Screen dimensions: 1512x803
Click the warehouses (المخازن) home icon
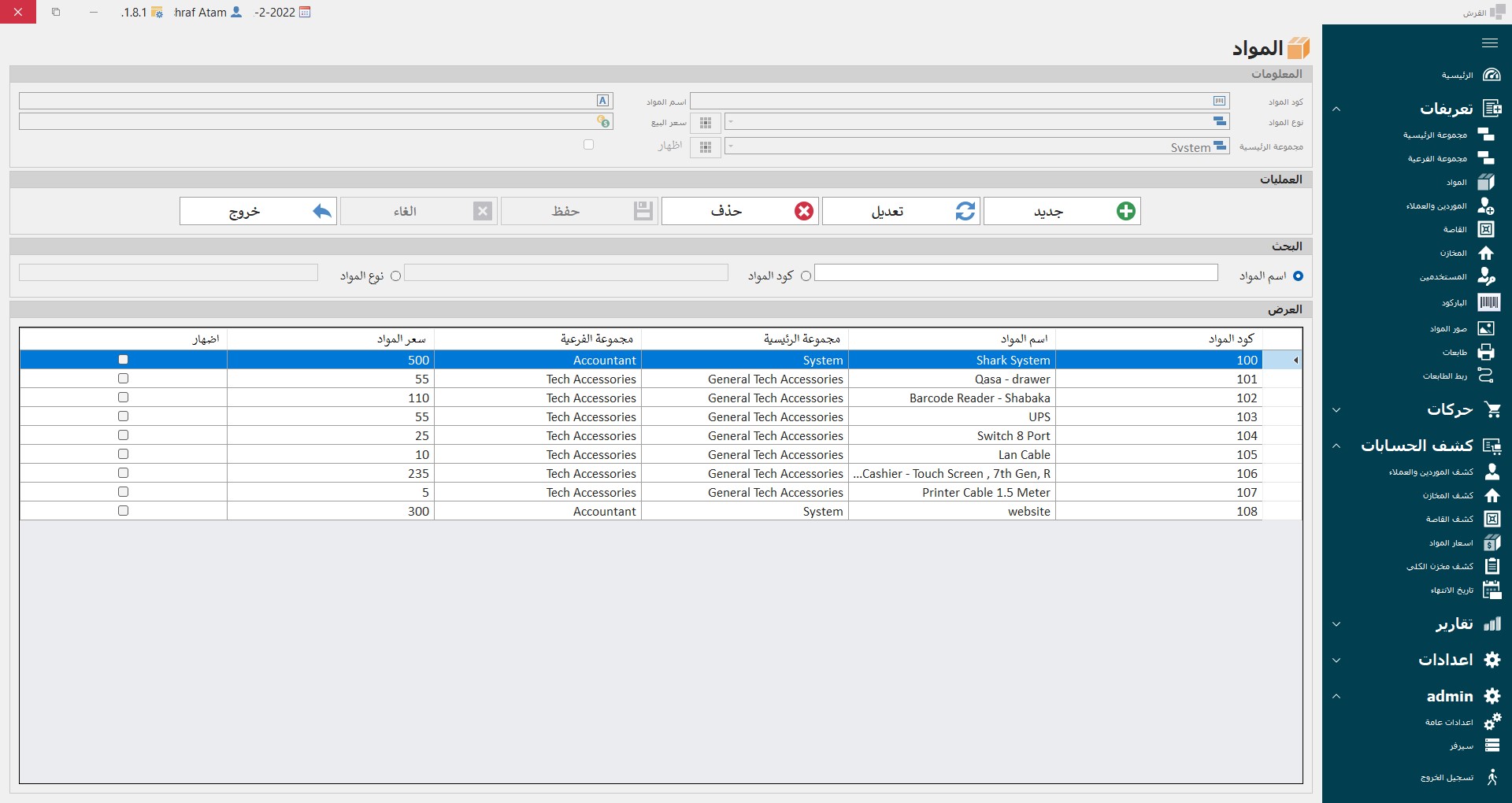[1486, 253]
